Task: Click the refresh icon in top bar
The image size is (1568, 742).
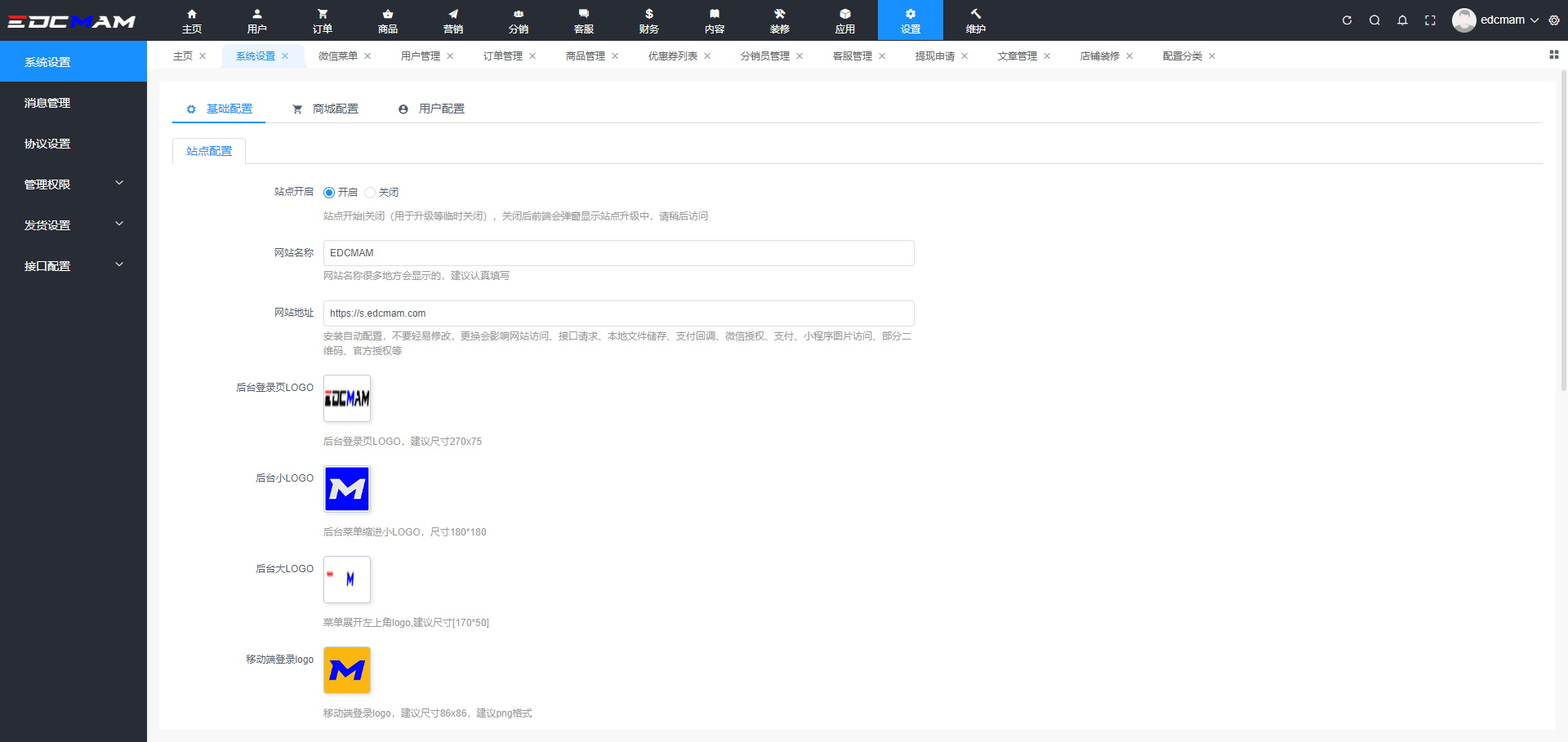Action: coord(1347,20)
